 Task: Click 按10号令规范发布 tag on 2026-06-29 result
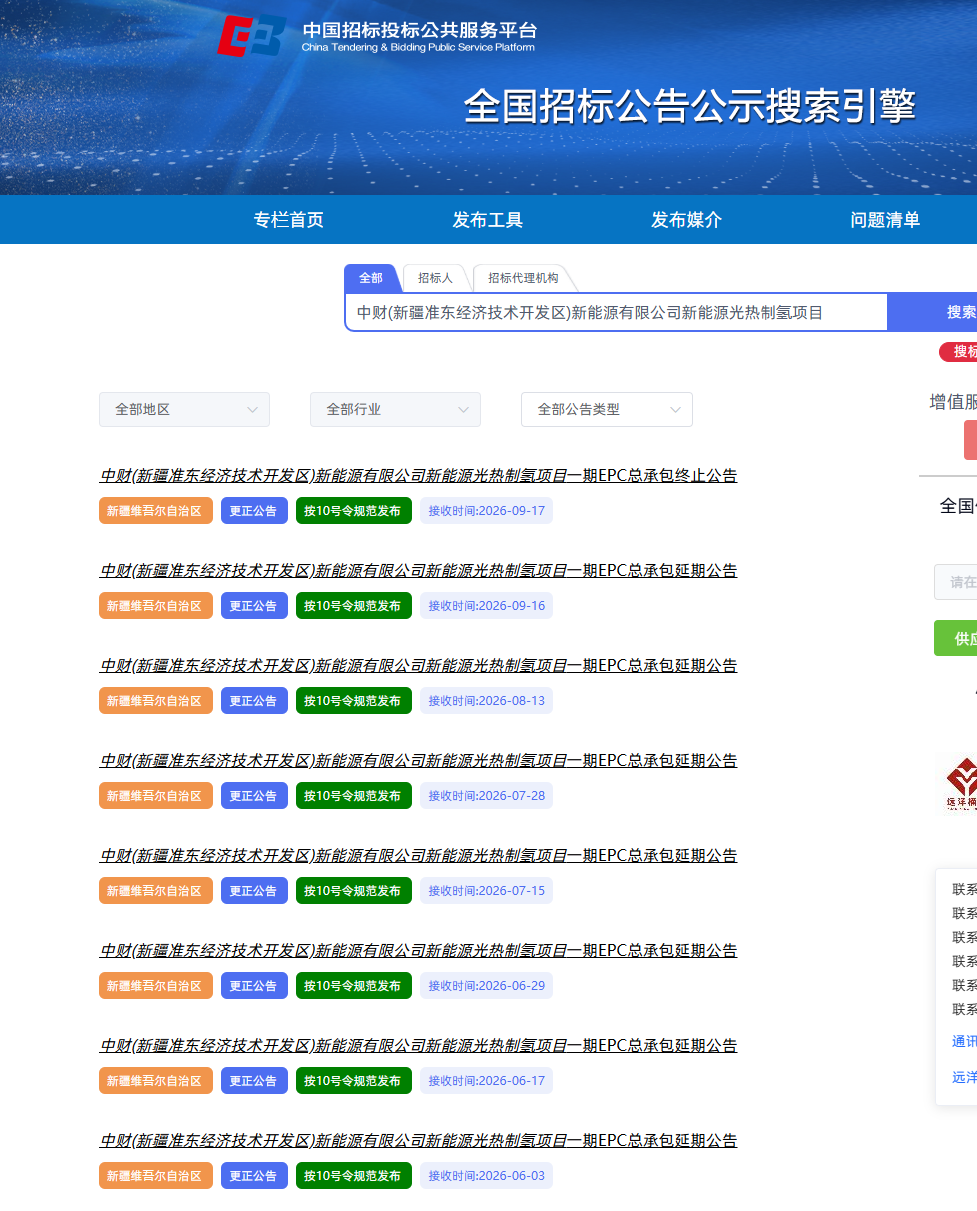(x=354, y=986)
